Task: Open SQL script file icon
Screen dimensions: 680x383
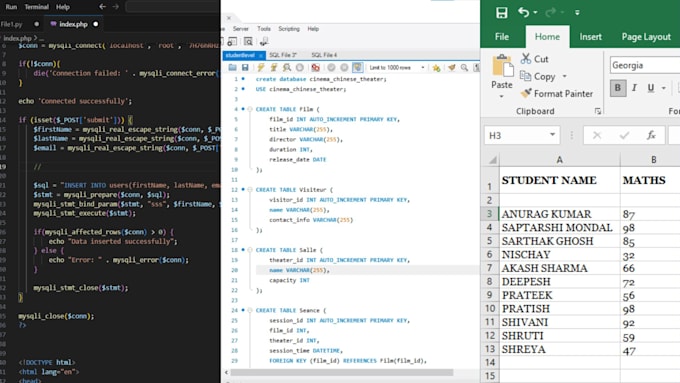Action: click(x=232, y=68)
